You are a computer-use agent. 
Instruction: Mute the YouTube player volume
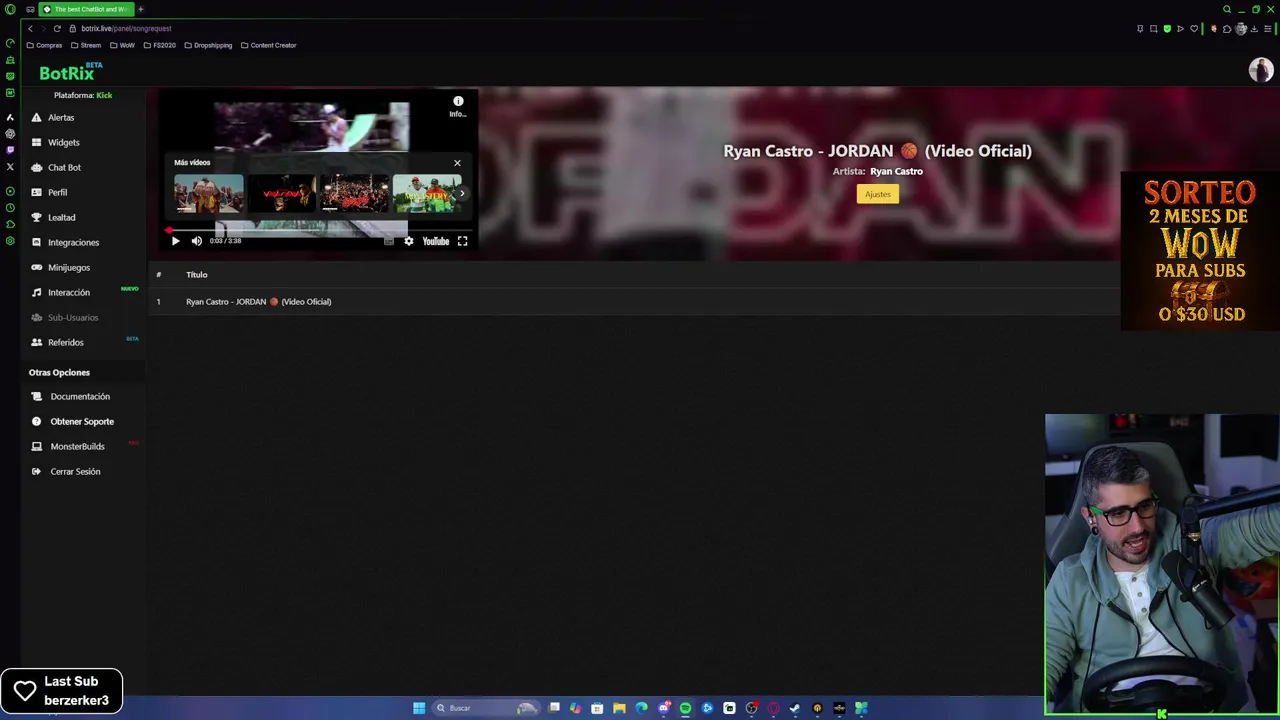(x=197, y=241)
